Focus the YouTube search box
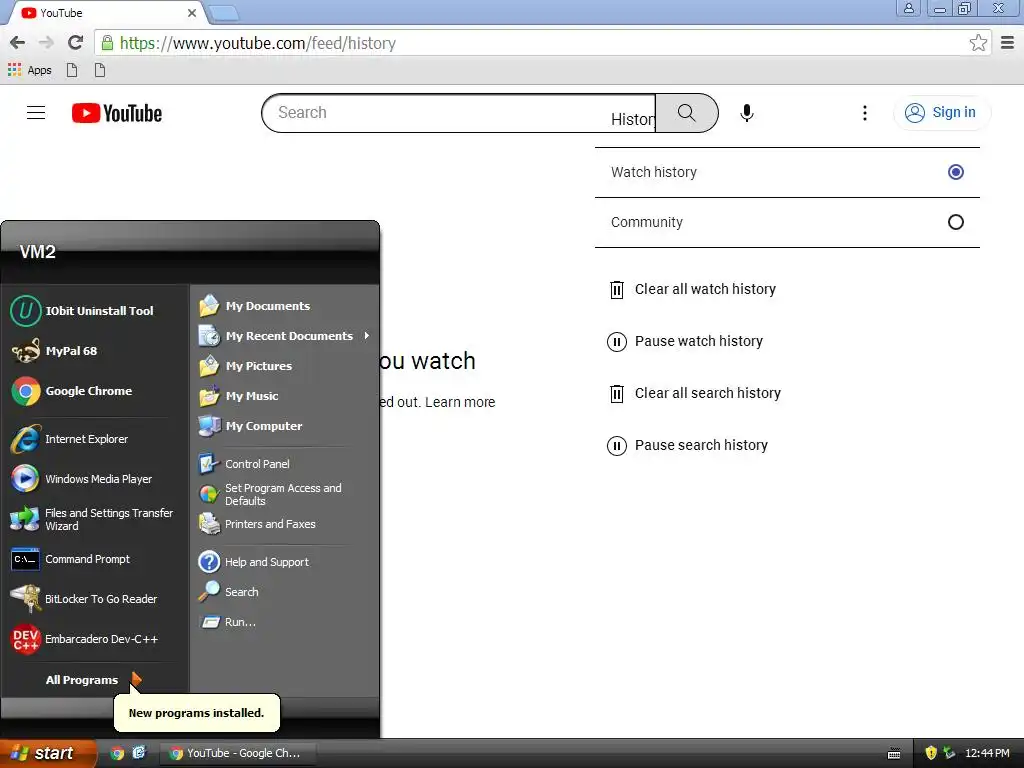This screenshot has width=1024, height=768. click(x=458, y=113)
